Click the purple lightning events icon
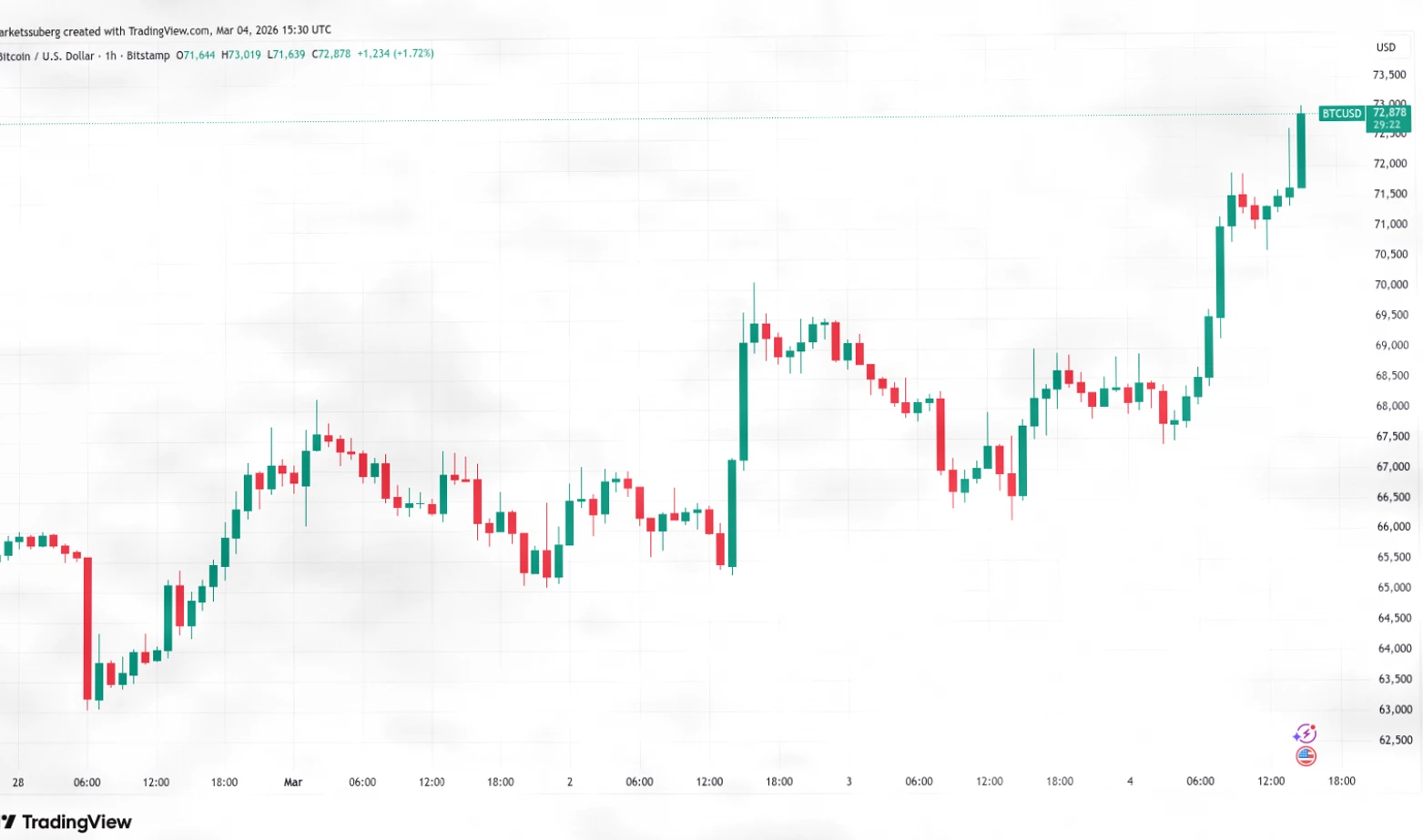The width and height of the screenshot is (1423, 840). click(1305, 734)
